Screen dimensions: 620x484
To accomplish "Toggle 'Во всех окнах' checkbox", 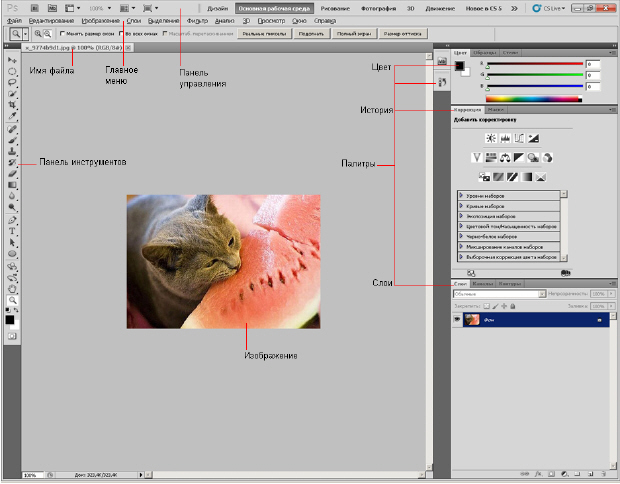I will coord(121,33).
